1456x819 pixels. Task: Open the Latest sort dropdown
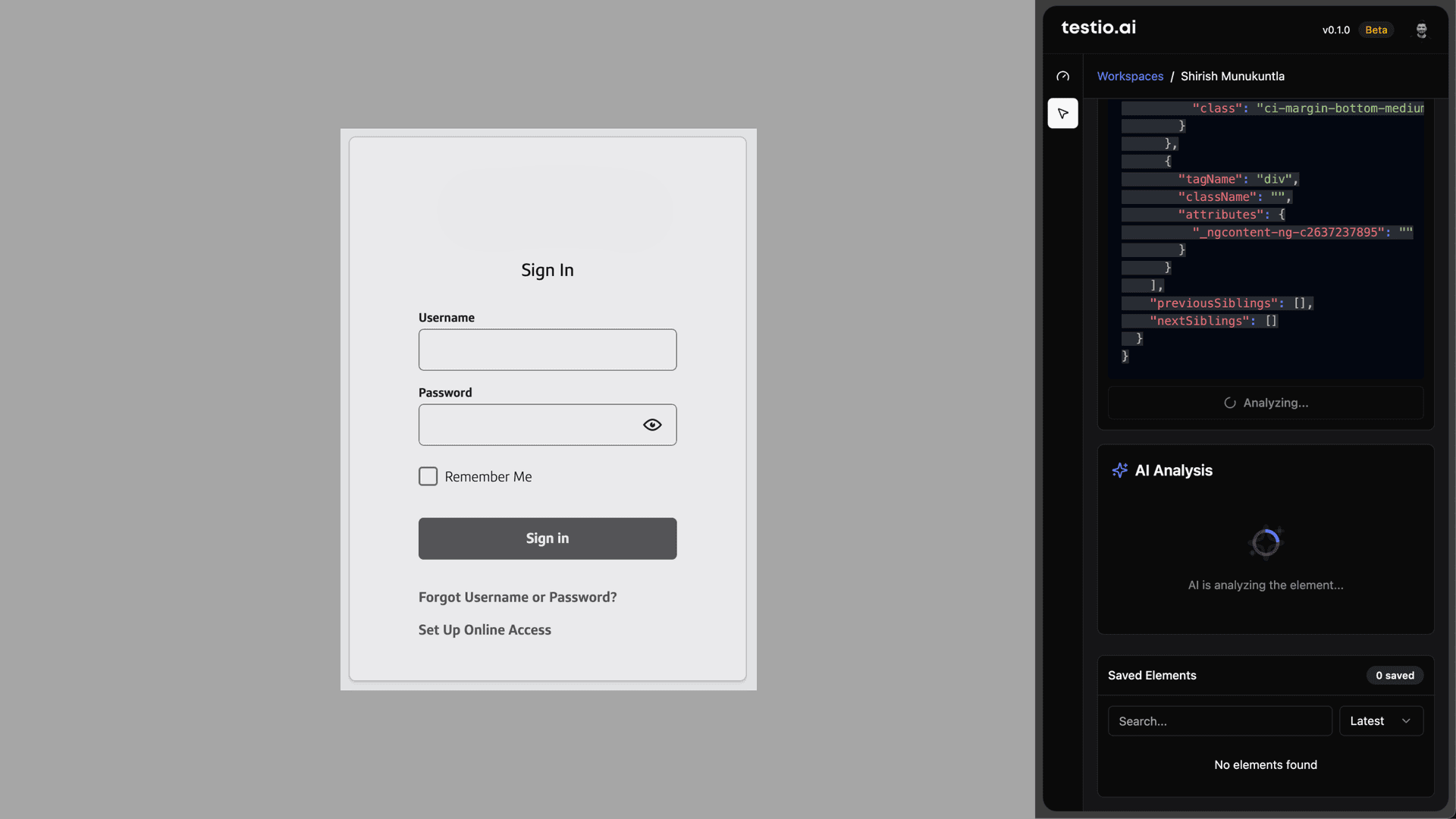tap(1380, 721)
